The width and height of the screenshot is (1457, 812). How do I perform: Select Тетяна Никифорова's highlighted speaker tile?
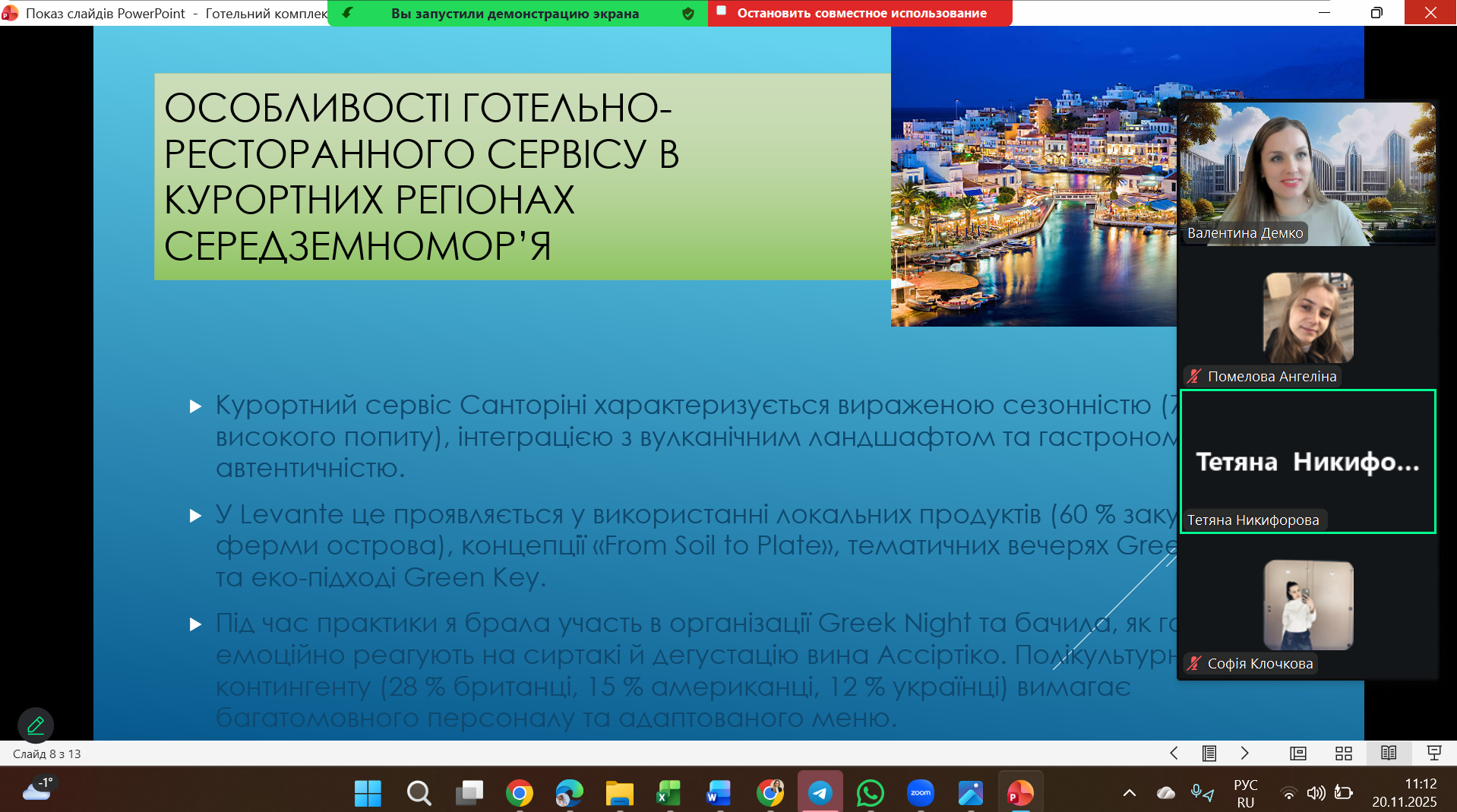[x=1307, y=462]
